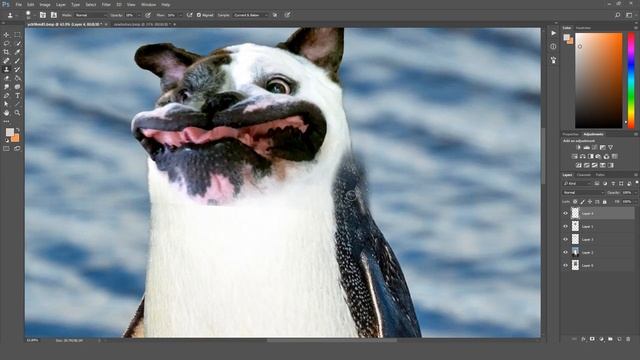Open search magnifier in options bar
This screenshot has width=640, height=360.
click(618, 15)
